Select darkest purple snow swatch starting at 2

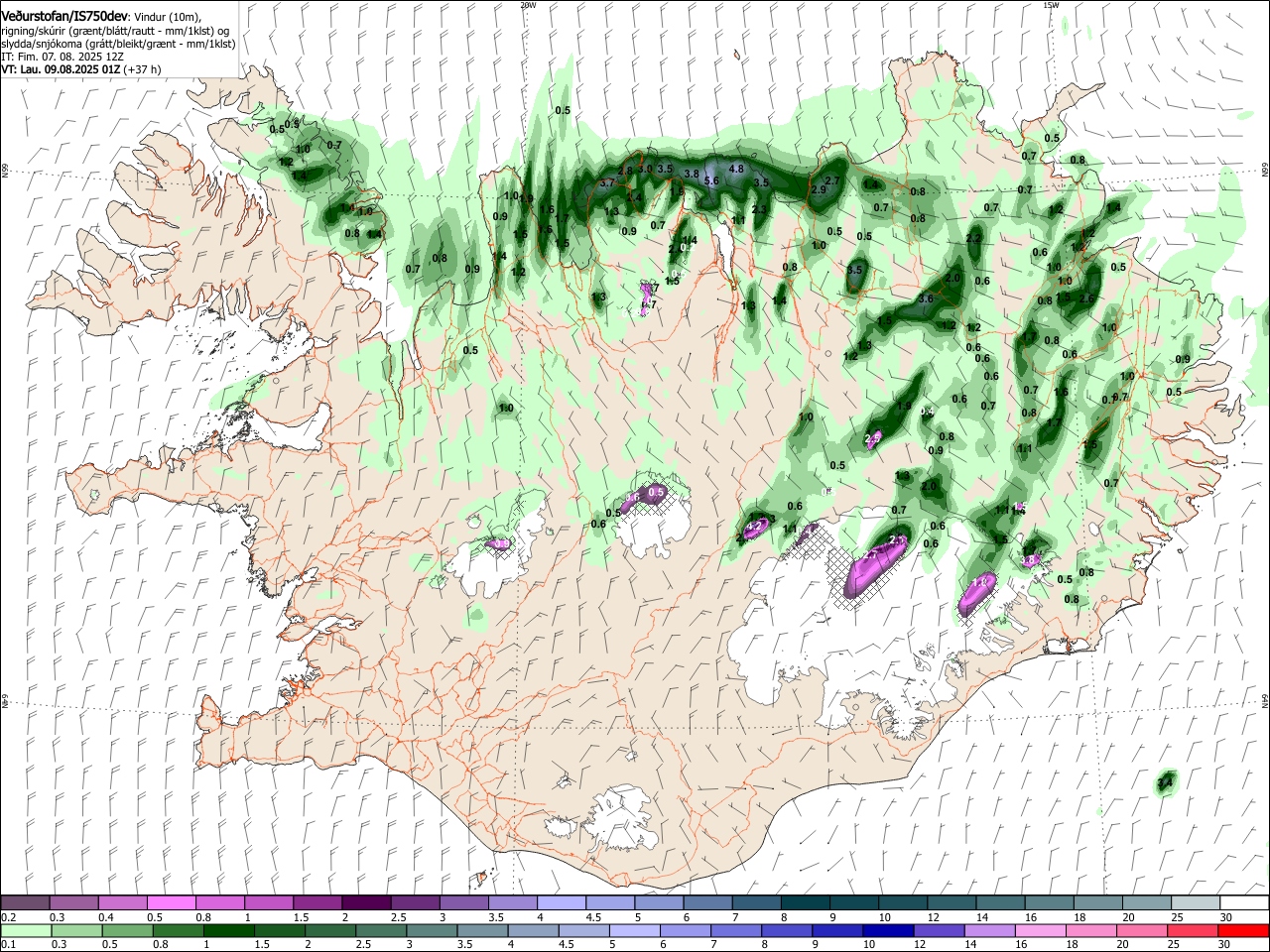click(366, 902)
